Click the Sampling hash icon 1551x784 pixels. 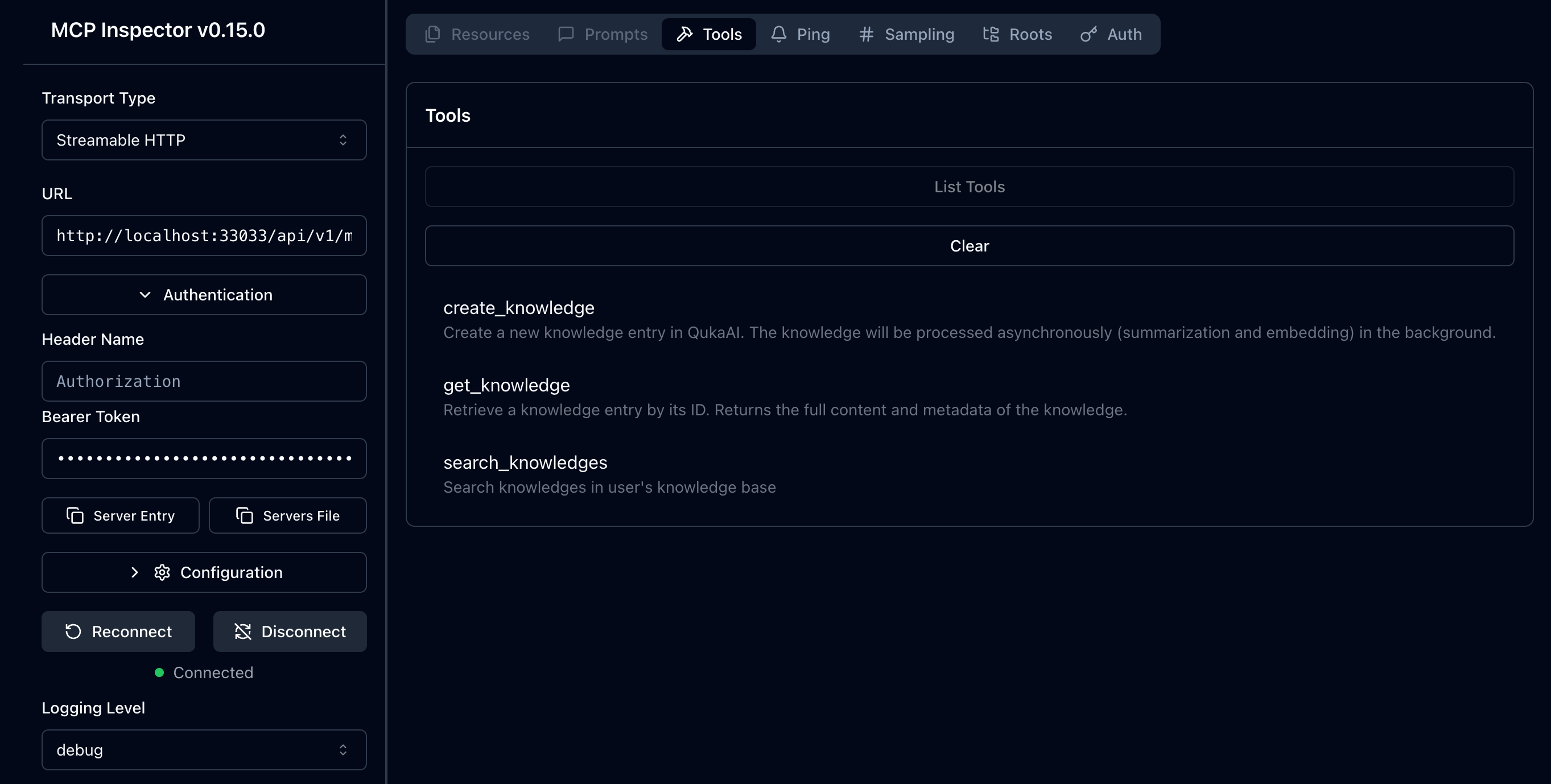point(866,34)
